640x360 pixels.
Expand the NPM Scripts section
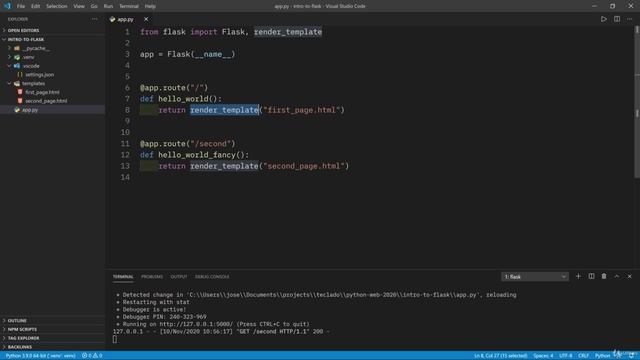pos(53,329)
